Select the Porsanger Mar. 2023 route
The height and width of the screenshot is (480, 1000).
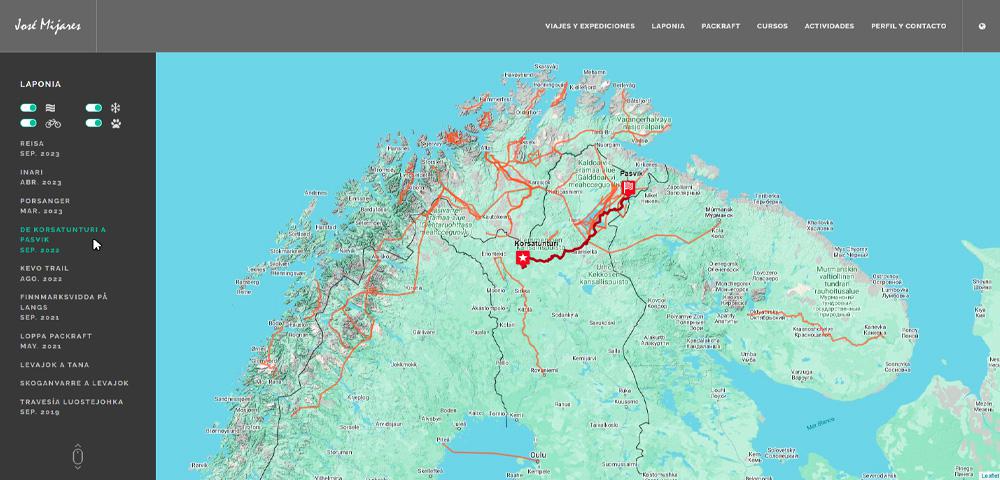(x=45, y=206)
